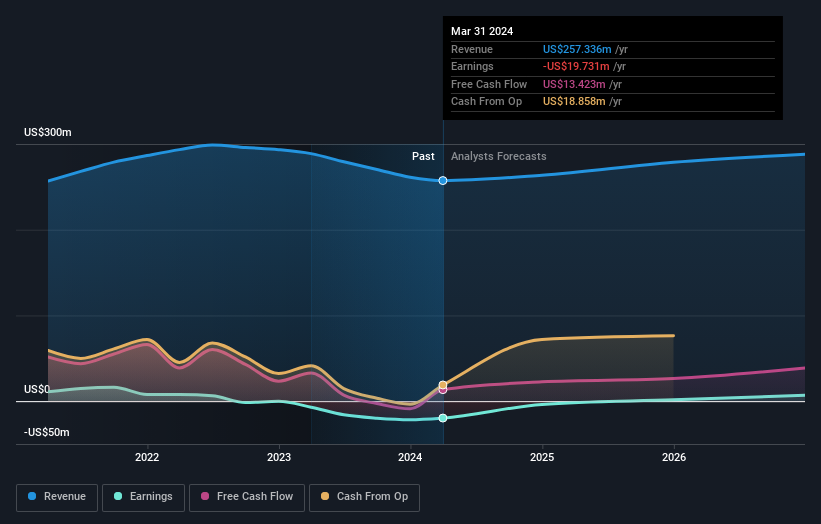Click the Cash From Op label in tooltip
The image size is (821, 524).
pyautogui.click(x=486, y=102)
